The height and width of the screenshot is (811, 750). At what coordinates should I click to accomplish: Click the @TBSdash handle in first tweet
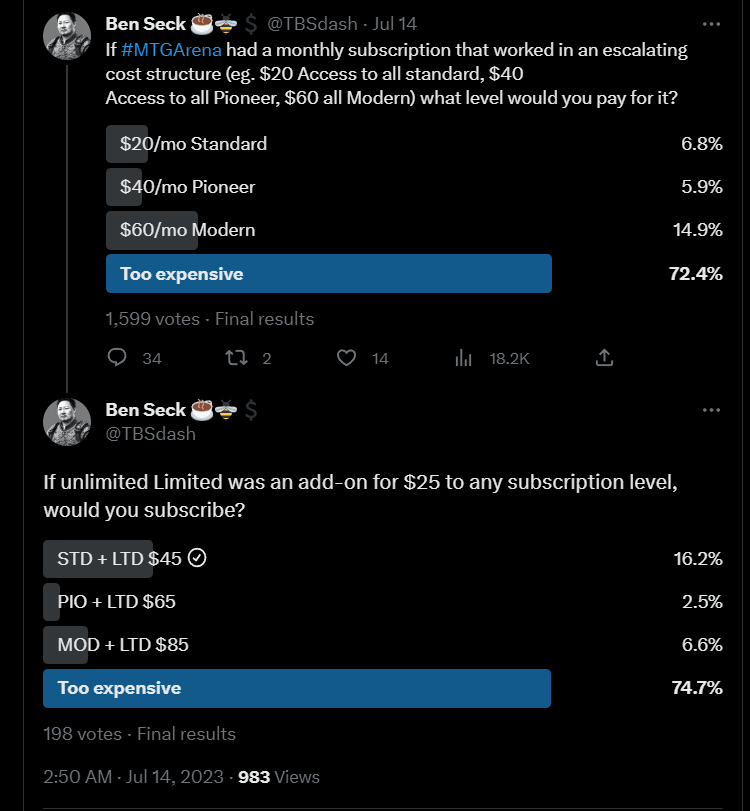312,24
